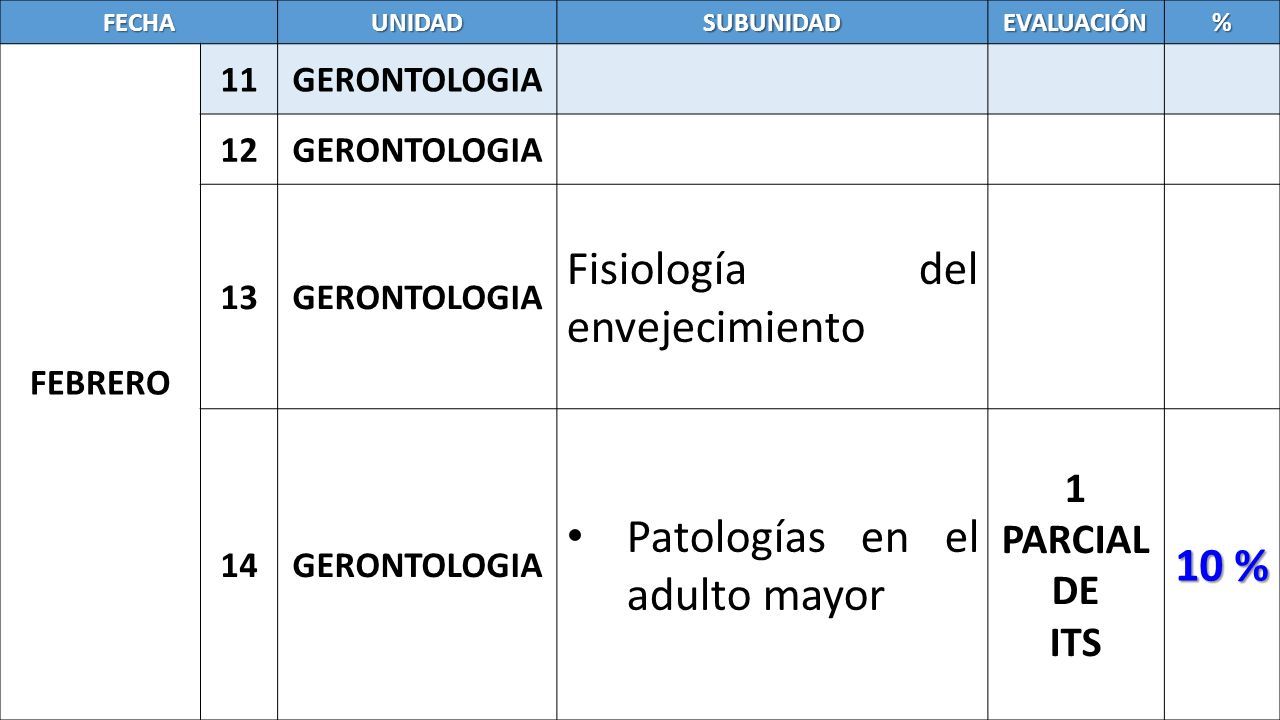This screenshot has height=720, width=1280.
Task: Click the SUBUNIDAD header cell
Action: tap(772, 22)
